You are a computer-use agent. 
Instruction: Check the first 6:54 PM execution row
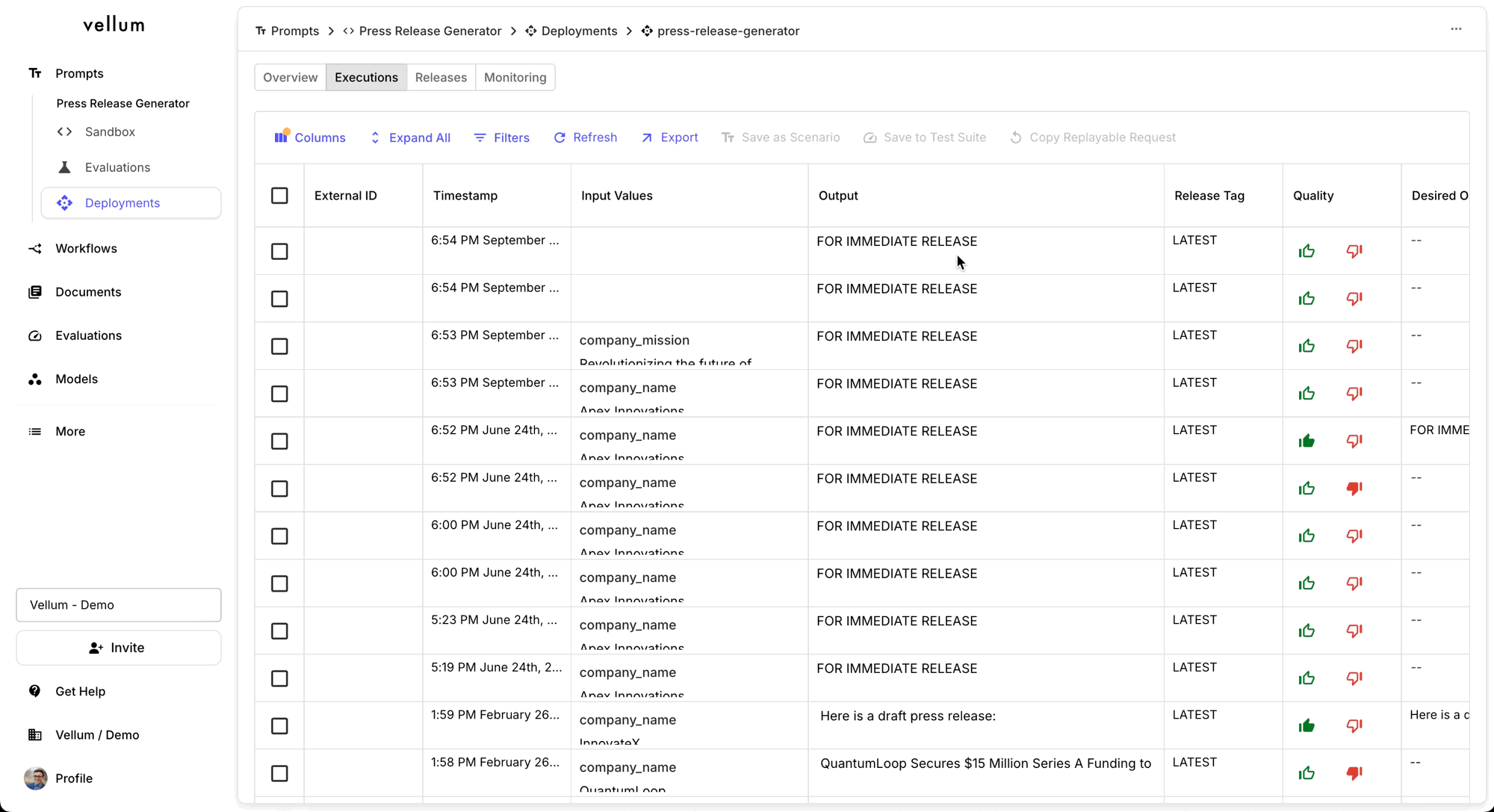279,252
